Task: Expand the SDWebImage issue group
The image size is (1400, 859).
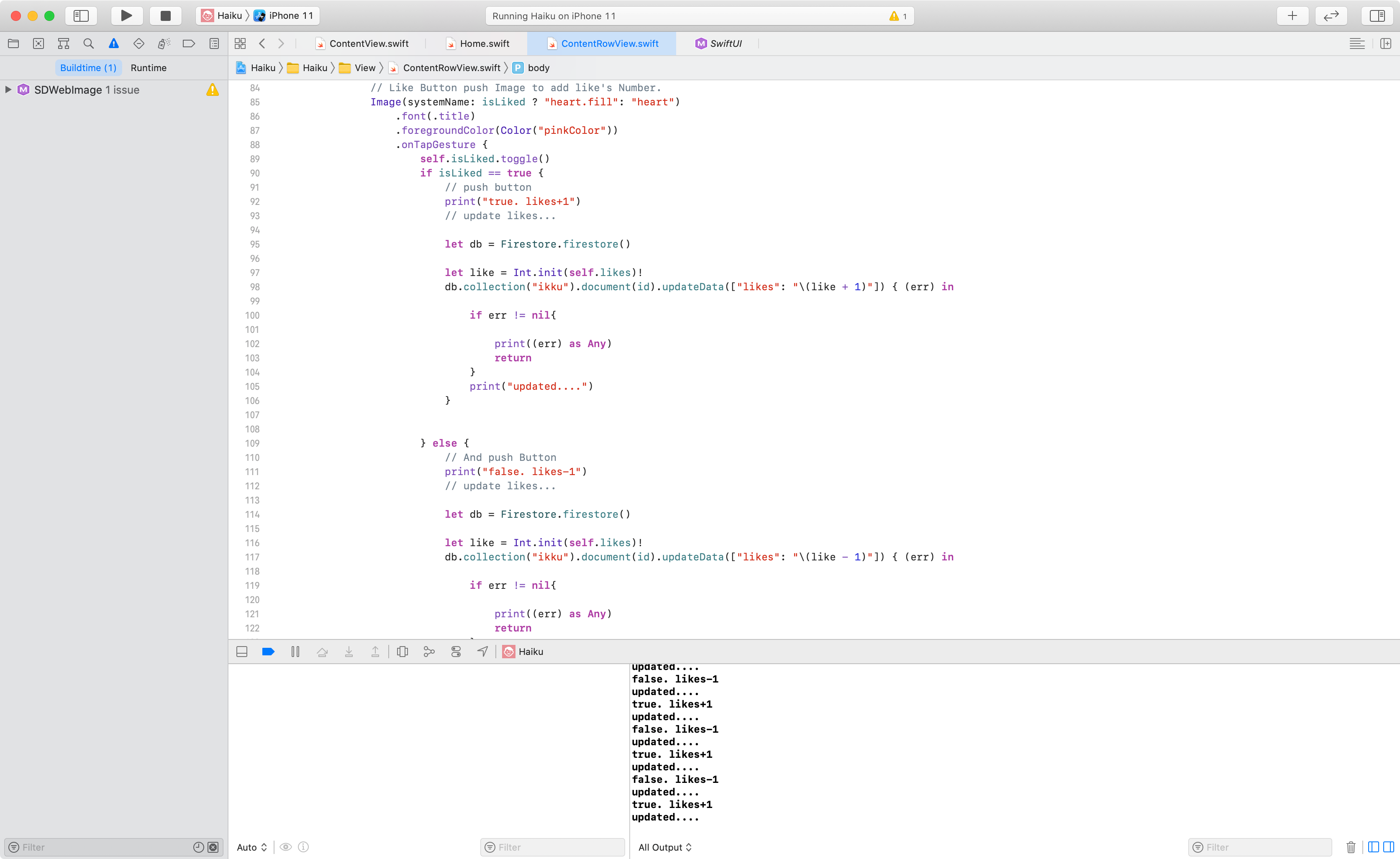Action: (8, 89)
